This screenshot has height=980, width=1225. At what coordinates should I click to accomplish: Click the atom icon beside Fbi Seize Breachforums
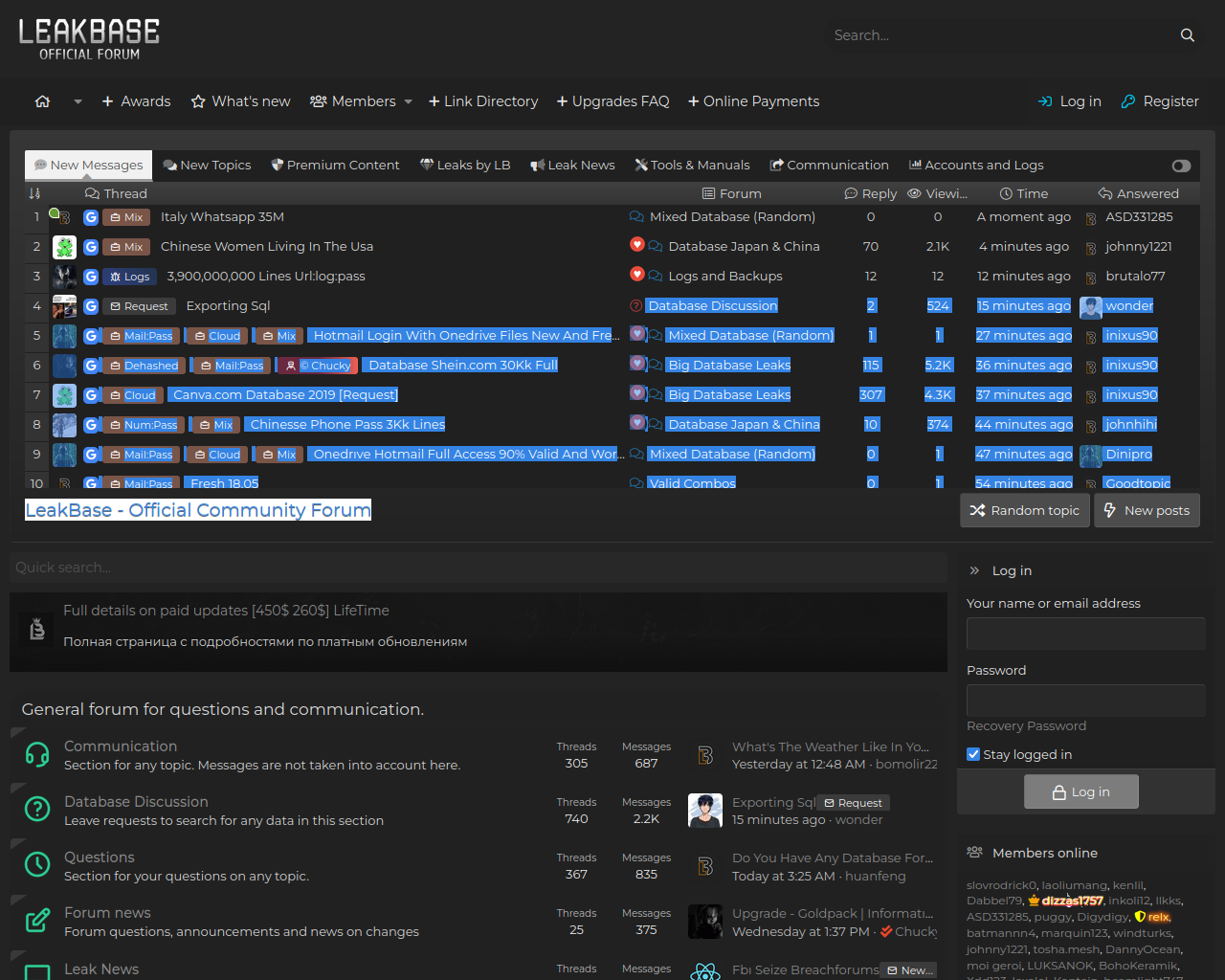pyautogui.click(x=705, y=972)
